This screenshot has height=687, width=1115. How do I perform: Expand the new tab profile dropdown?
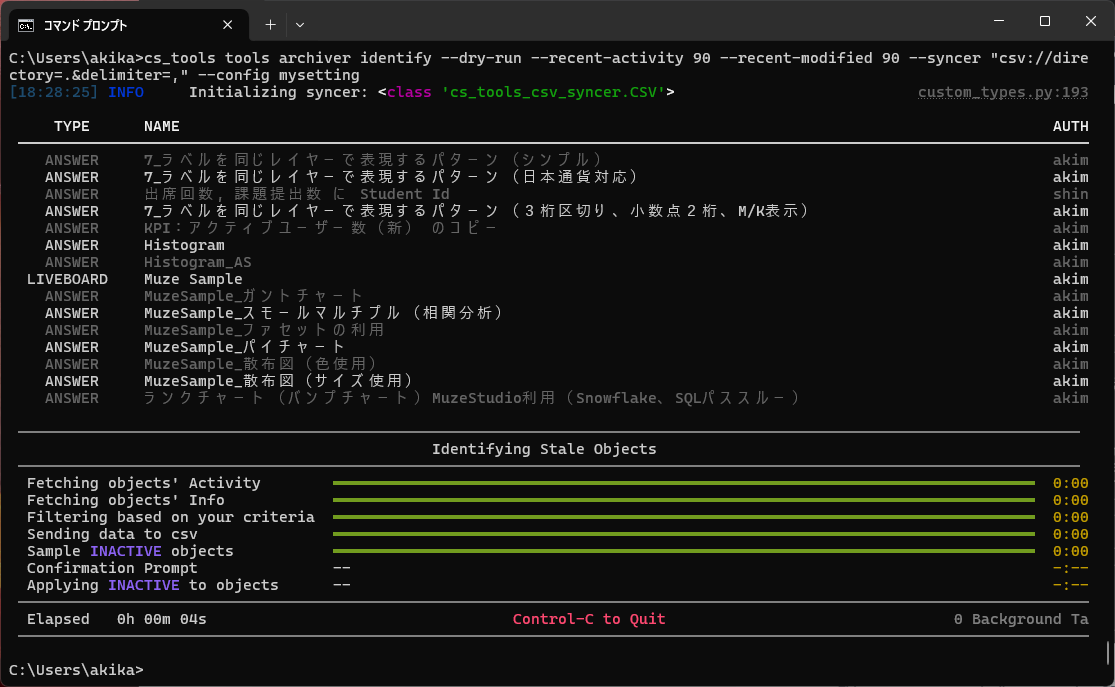[x=300, y=24]
